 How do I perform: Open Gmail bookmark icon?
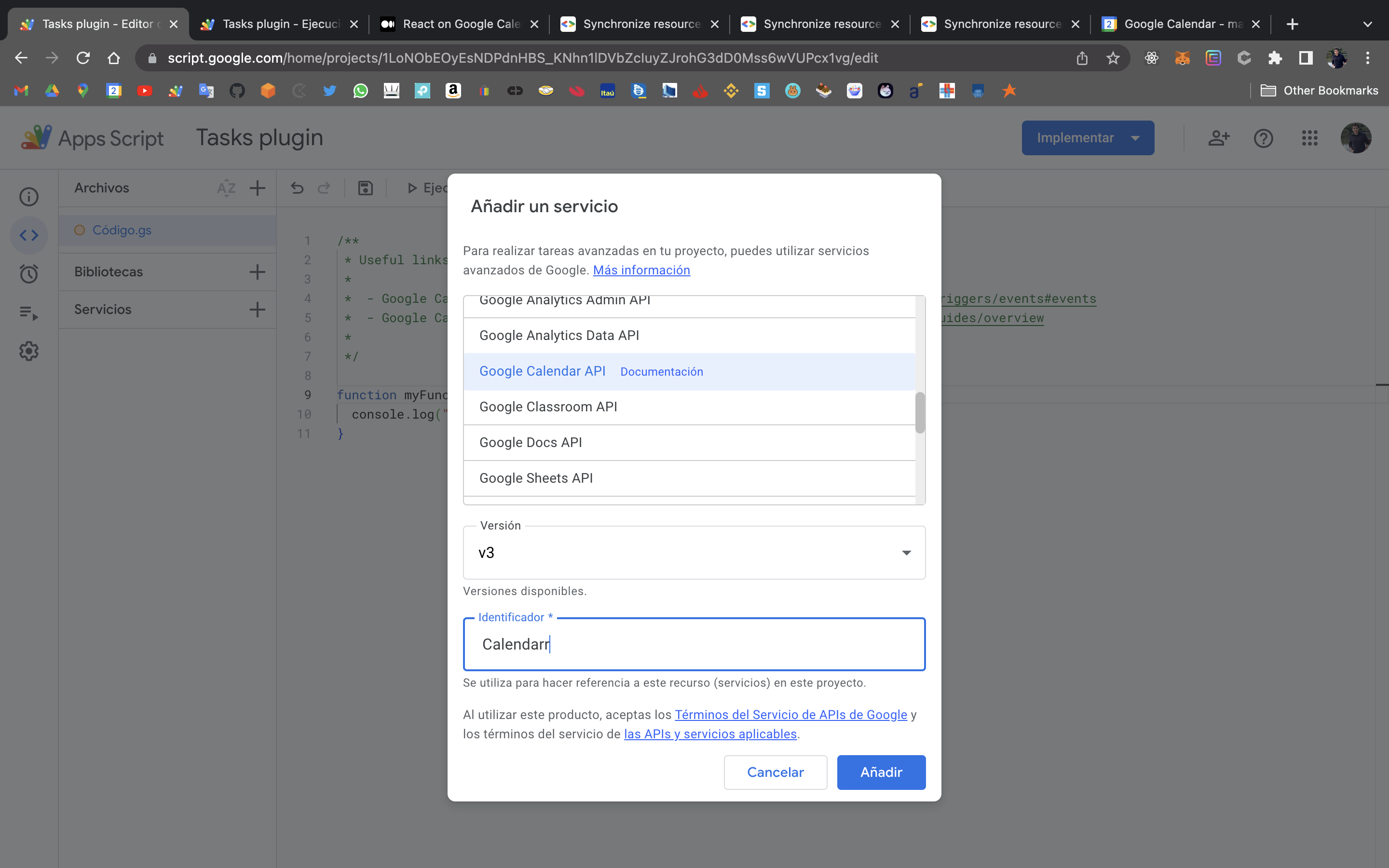21,91
